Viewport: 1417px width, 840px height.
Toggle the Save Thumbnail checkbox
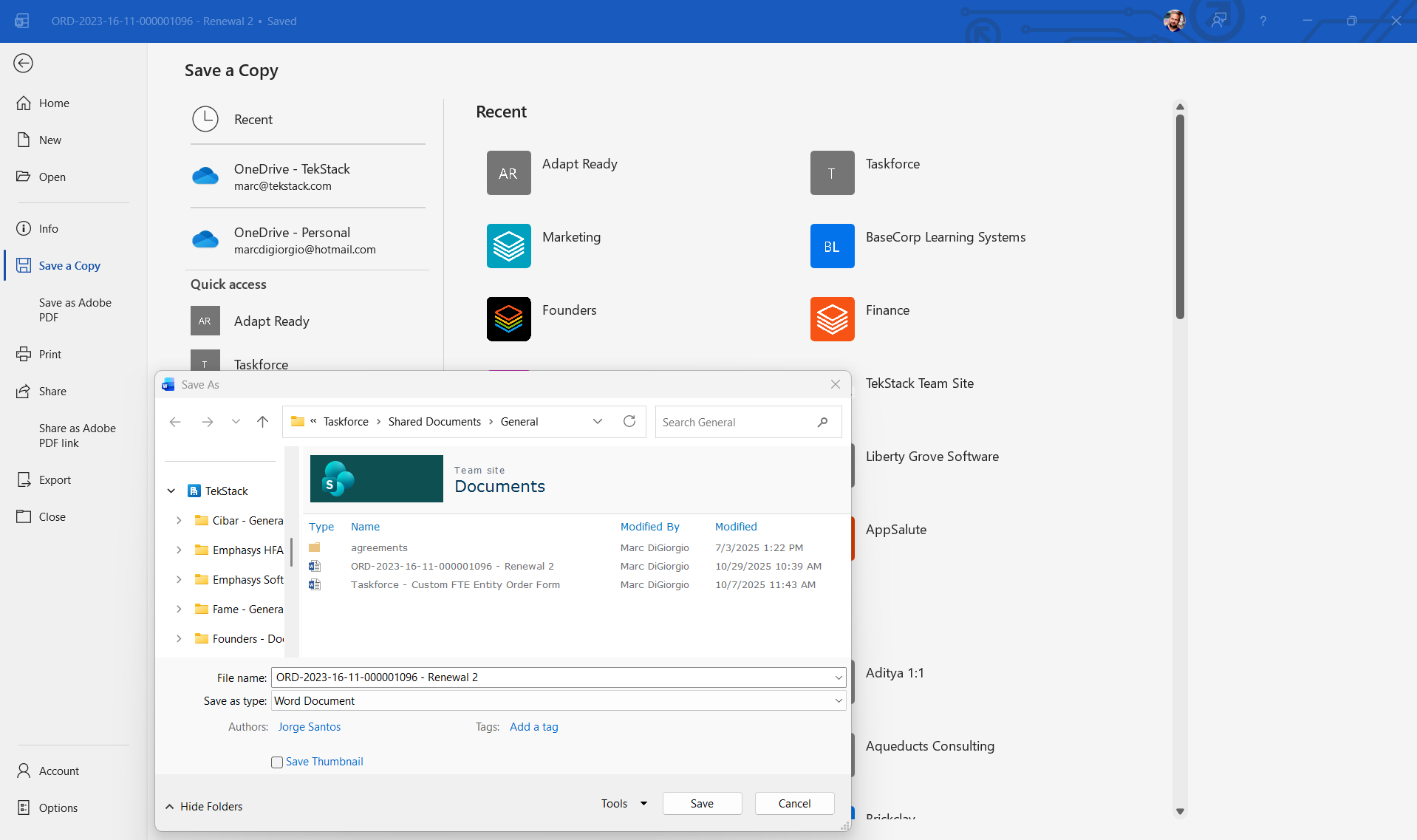coord(277,762)
